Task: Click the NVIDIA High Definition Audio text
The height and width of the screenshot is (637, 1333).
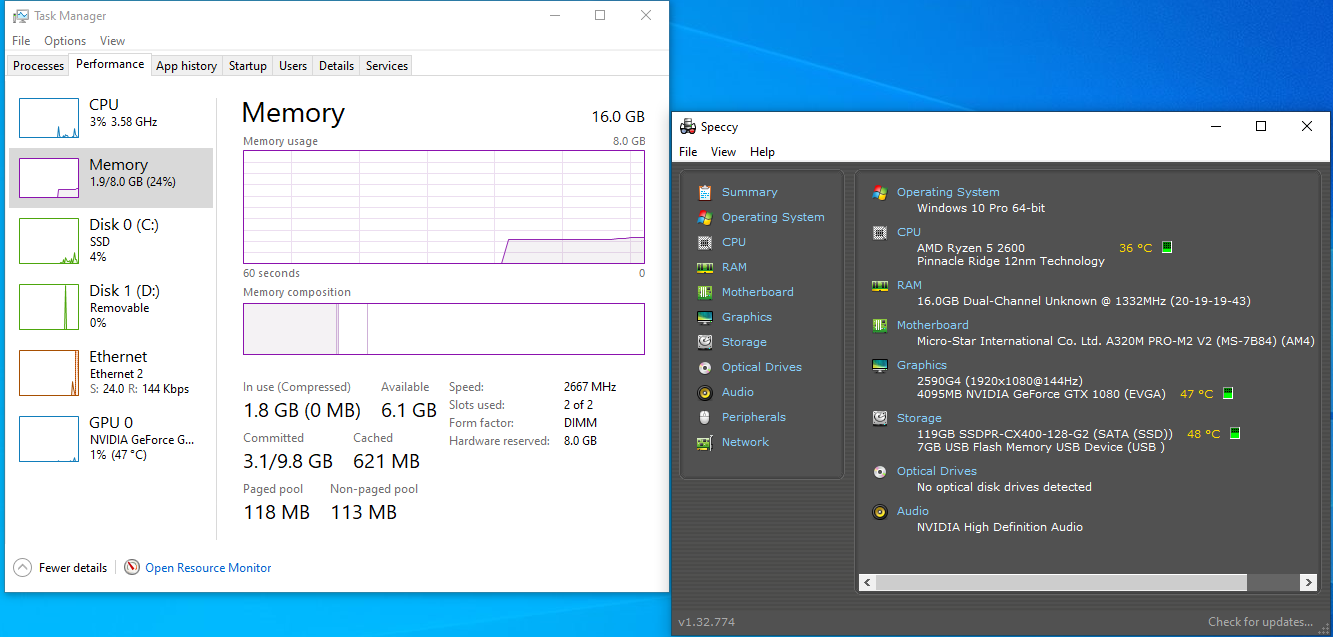Action: click(1000, 527)
